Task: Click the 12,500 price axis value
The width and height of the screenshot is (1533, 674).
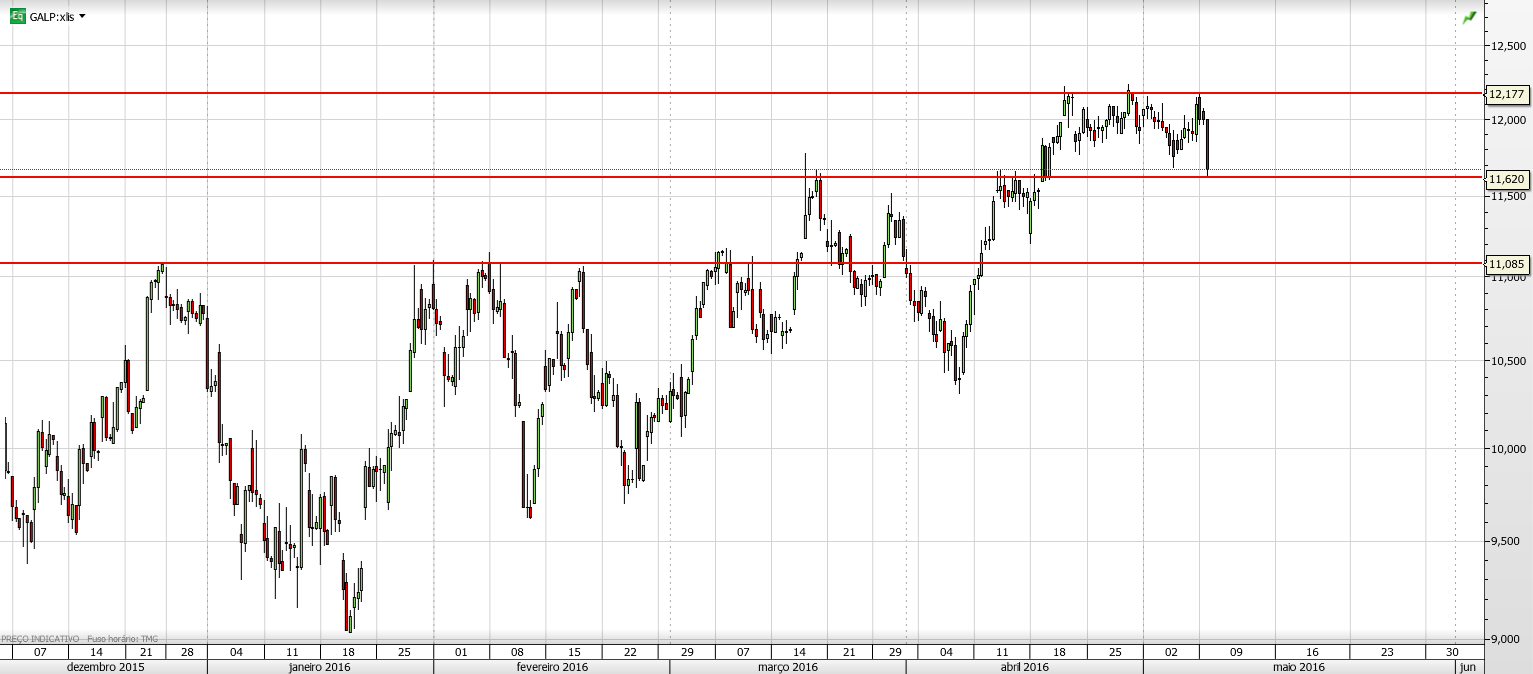Action: tap(1509, 46)
